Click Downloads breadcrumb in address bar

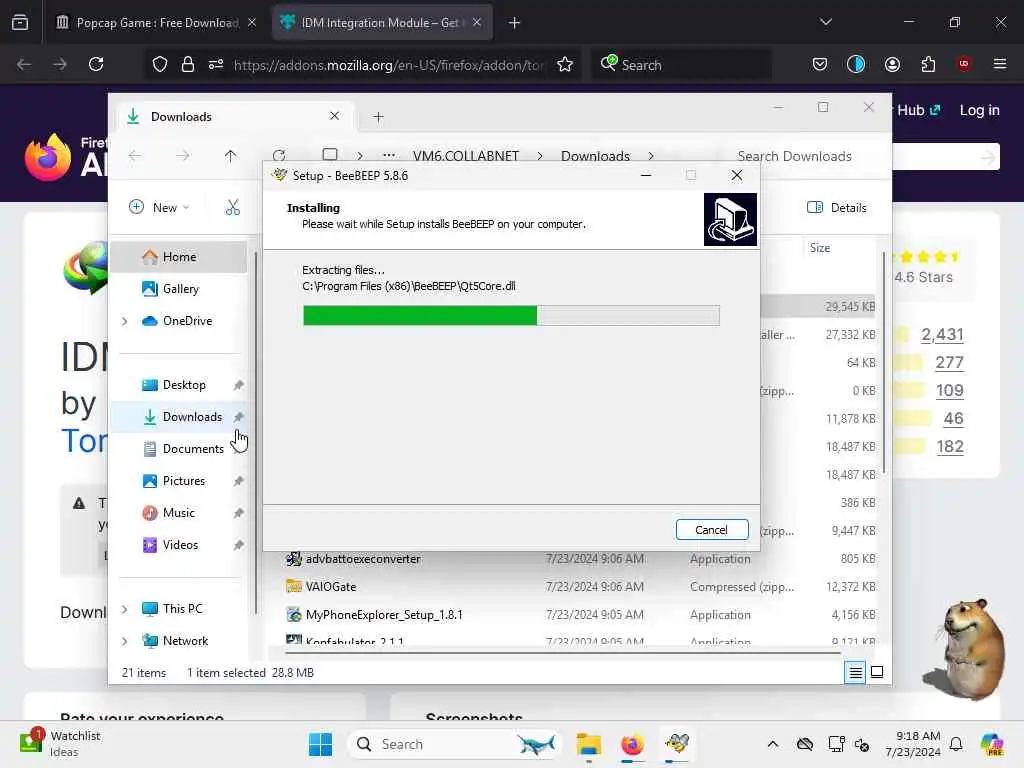595,156
